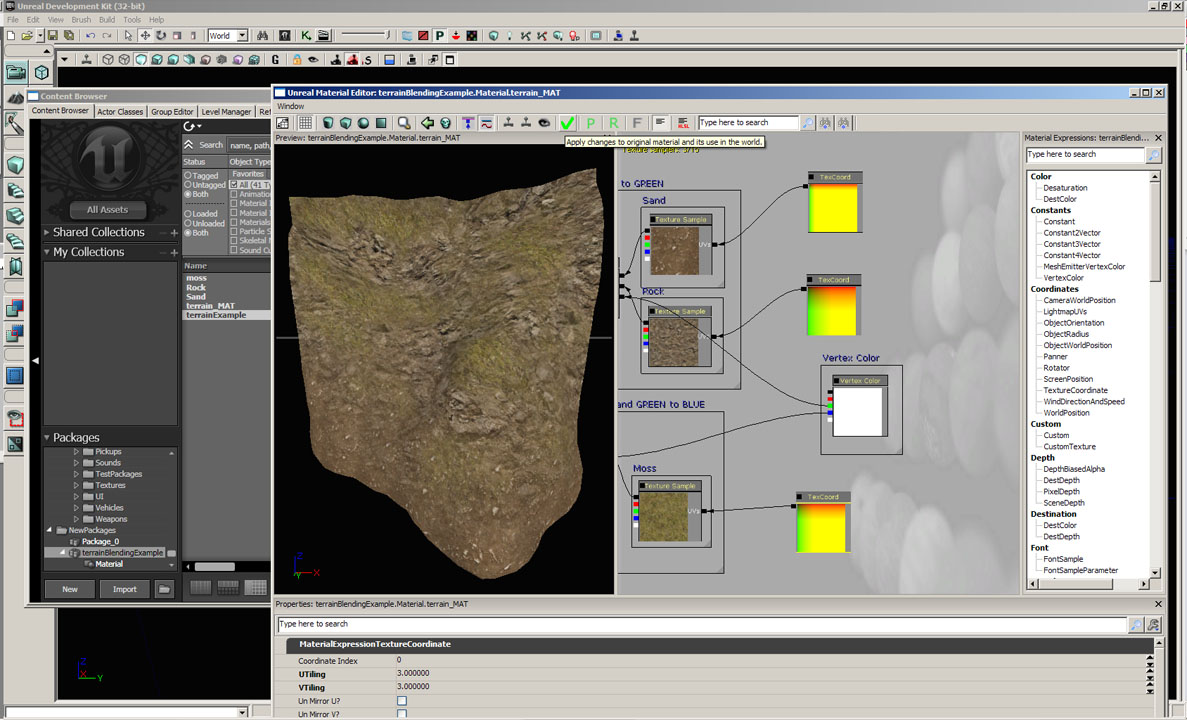
Task: Click the green checkmark Apply changes icon
Action: tap(567, 123)
